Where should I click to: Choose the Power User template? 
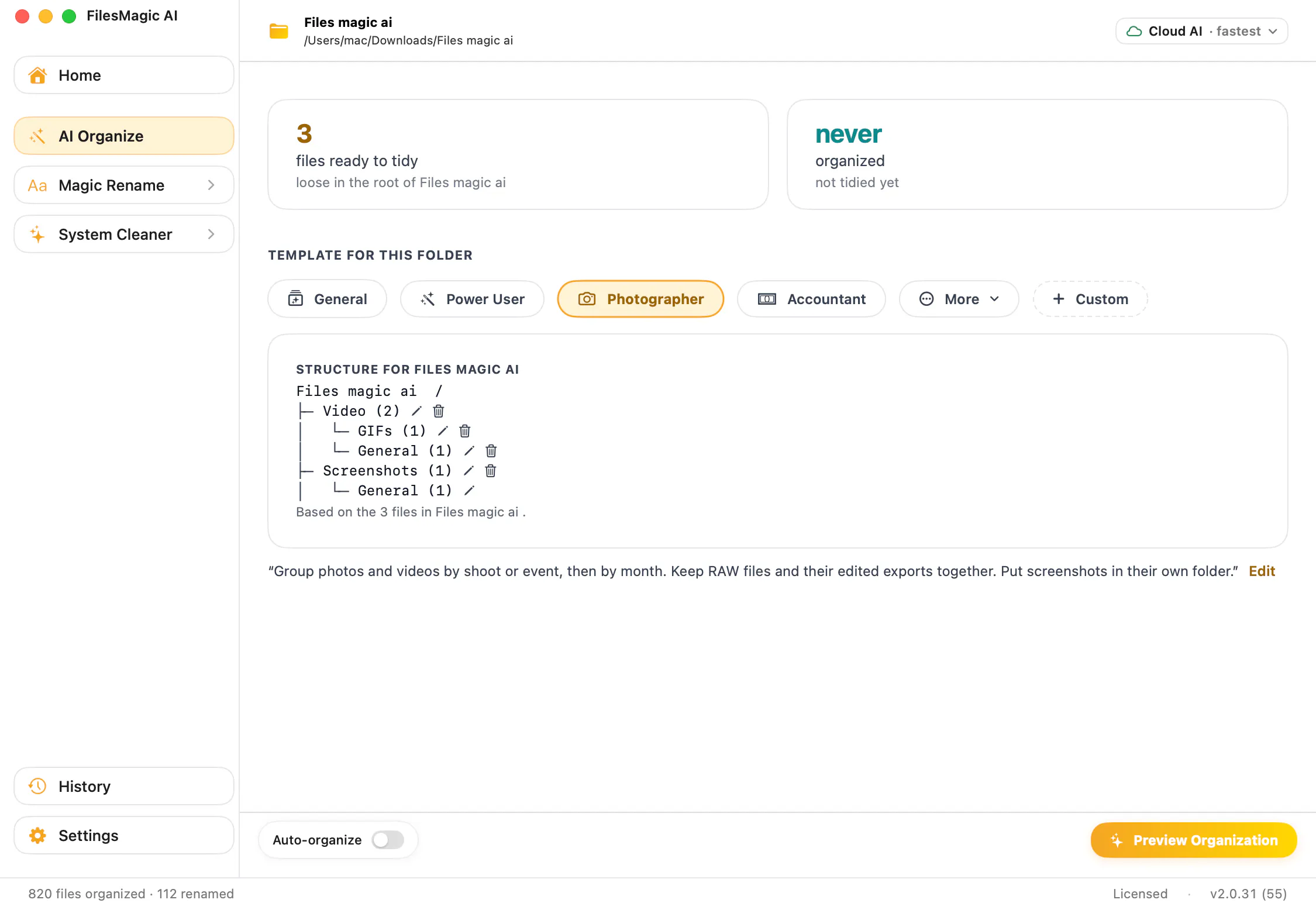[473, 299]
